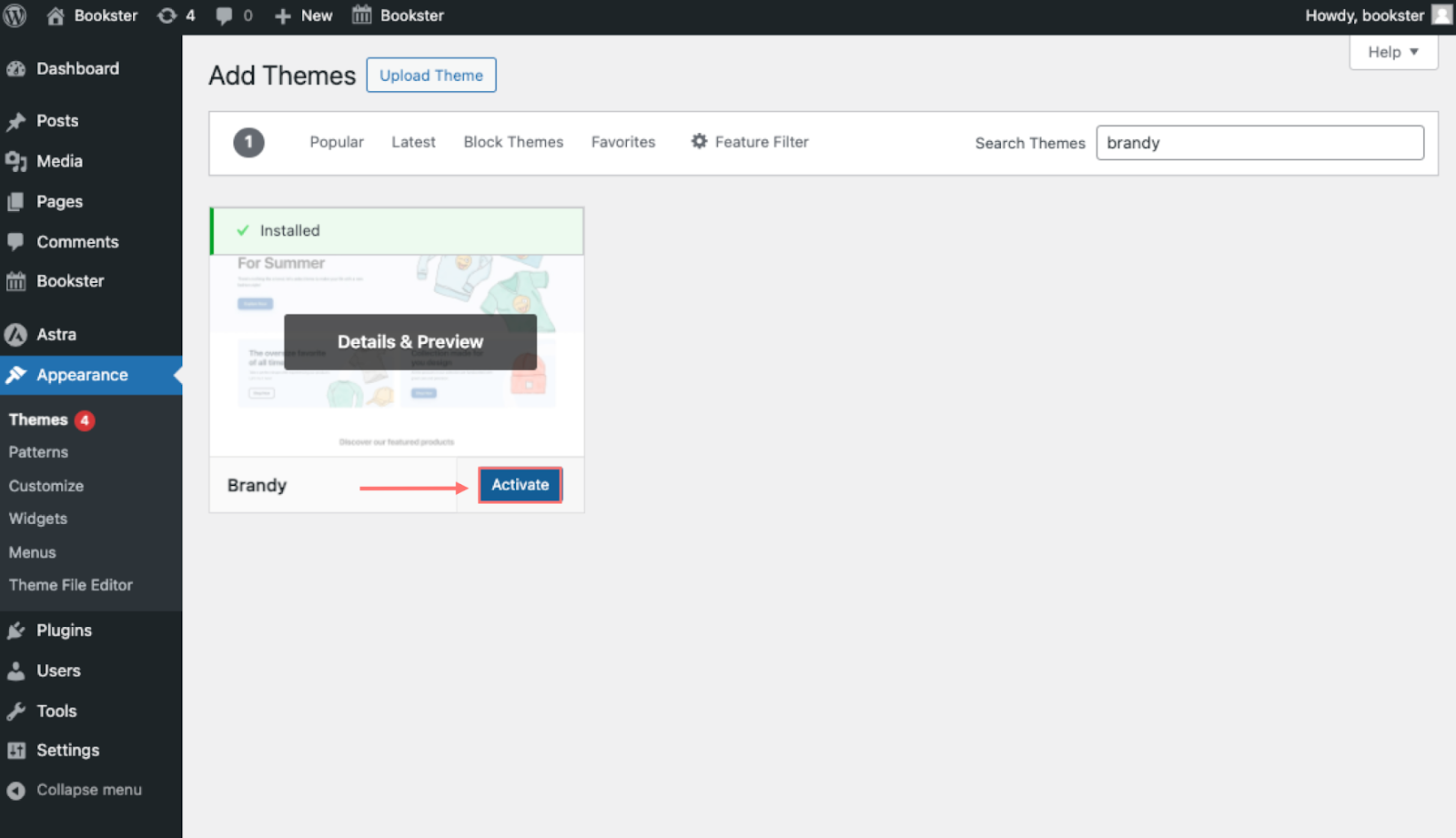
Task: Click the Bookster calendar icon in admin bar
Action: click(x=362, y=15)
